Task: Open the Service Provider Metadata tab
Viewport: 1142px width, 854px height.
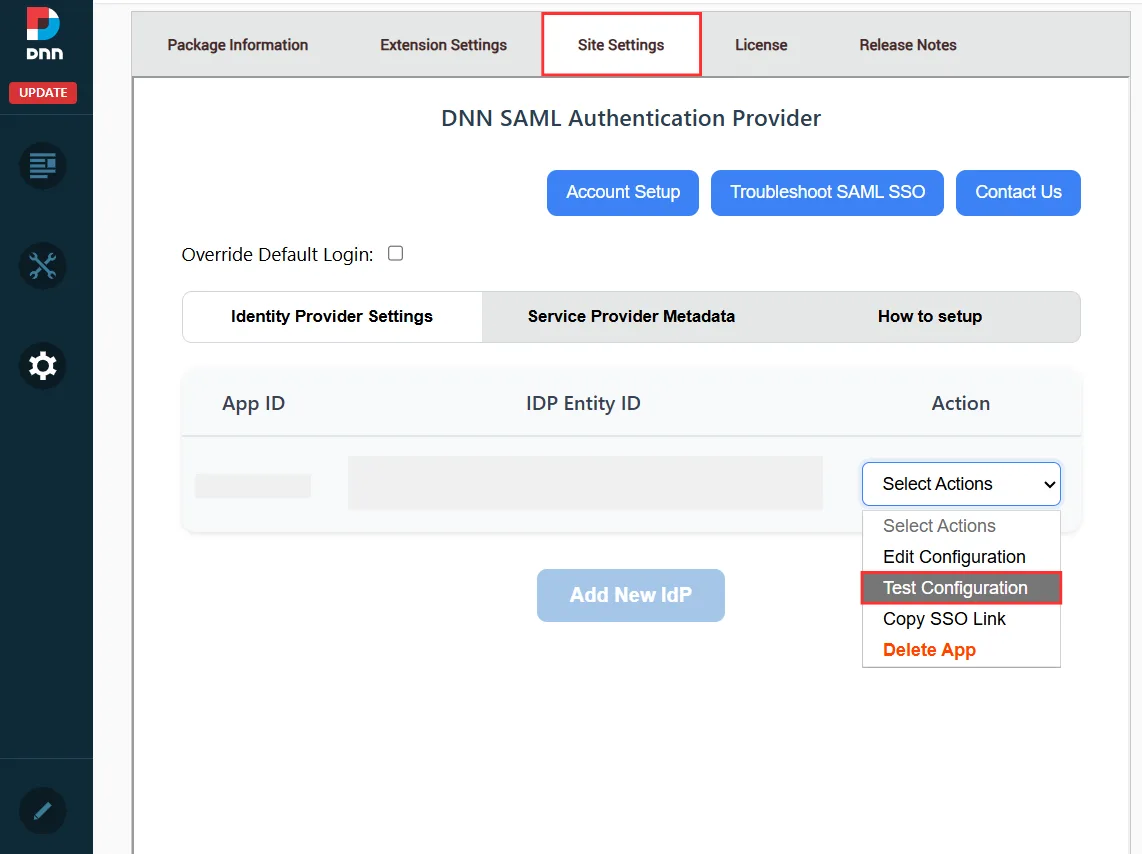Action: (631, 317)
